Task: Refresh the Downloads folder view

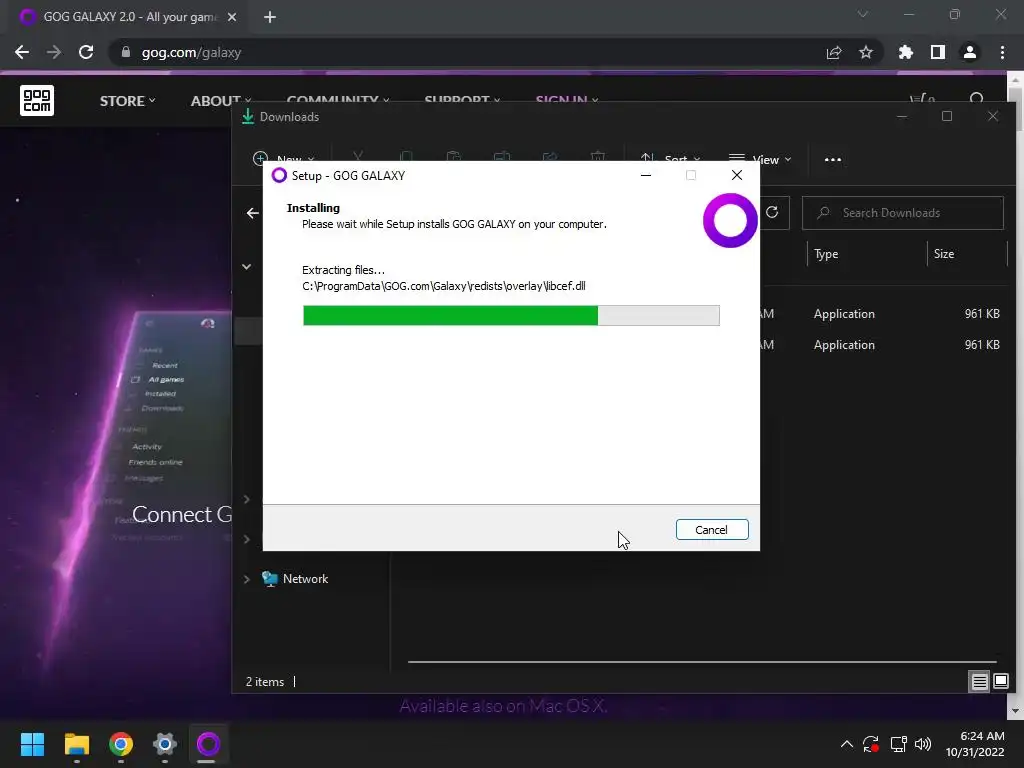Action: coord(772,213)
